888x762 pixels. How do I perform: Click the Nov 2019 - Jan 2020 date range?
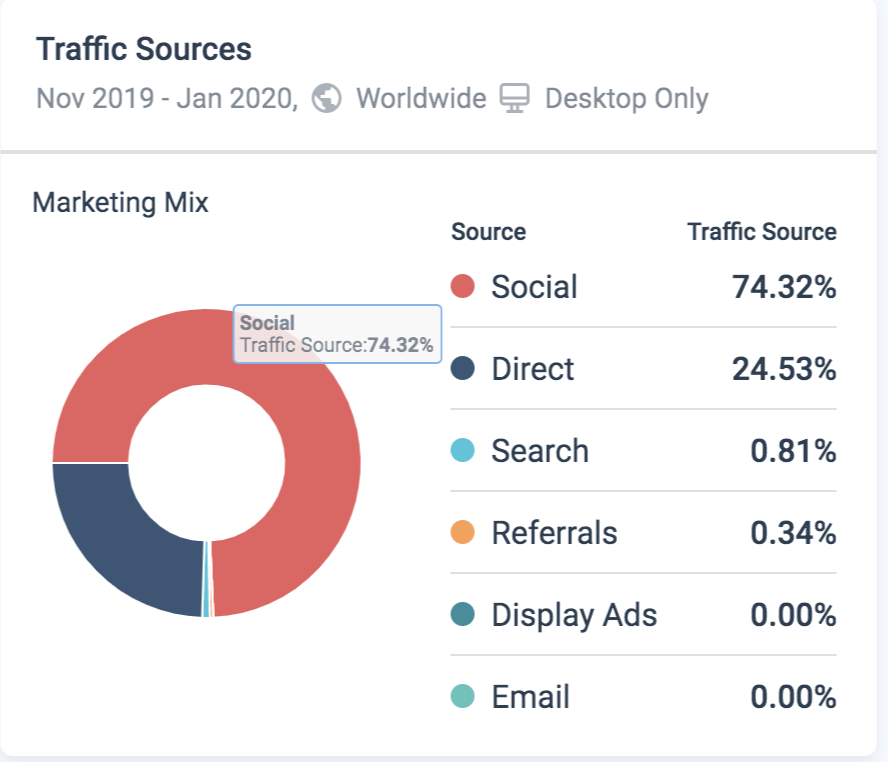167,99
